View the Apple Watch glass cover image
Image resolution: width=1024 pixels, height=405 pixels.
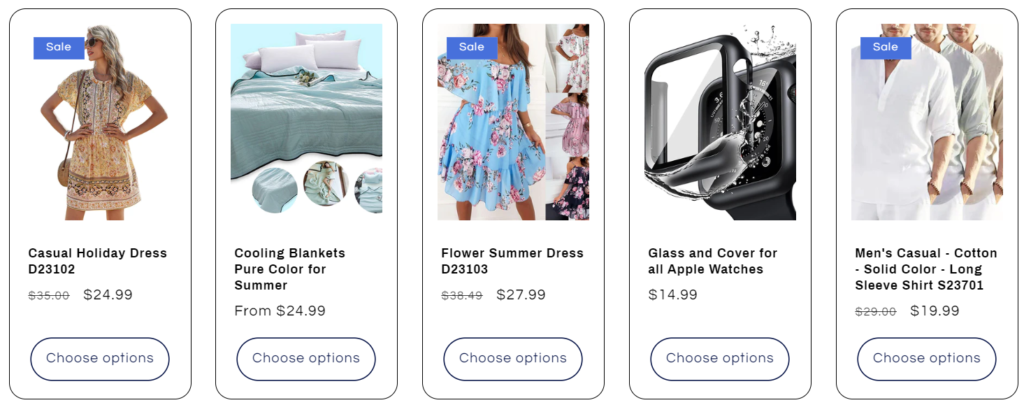(720, 122)
